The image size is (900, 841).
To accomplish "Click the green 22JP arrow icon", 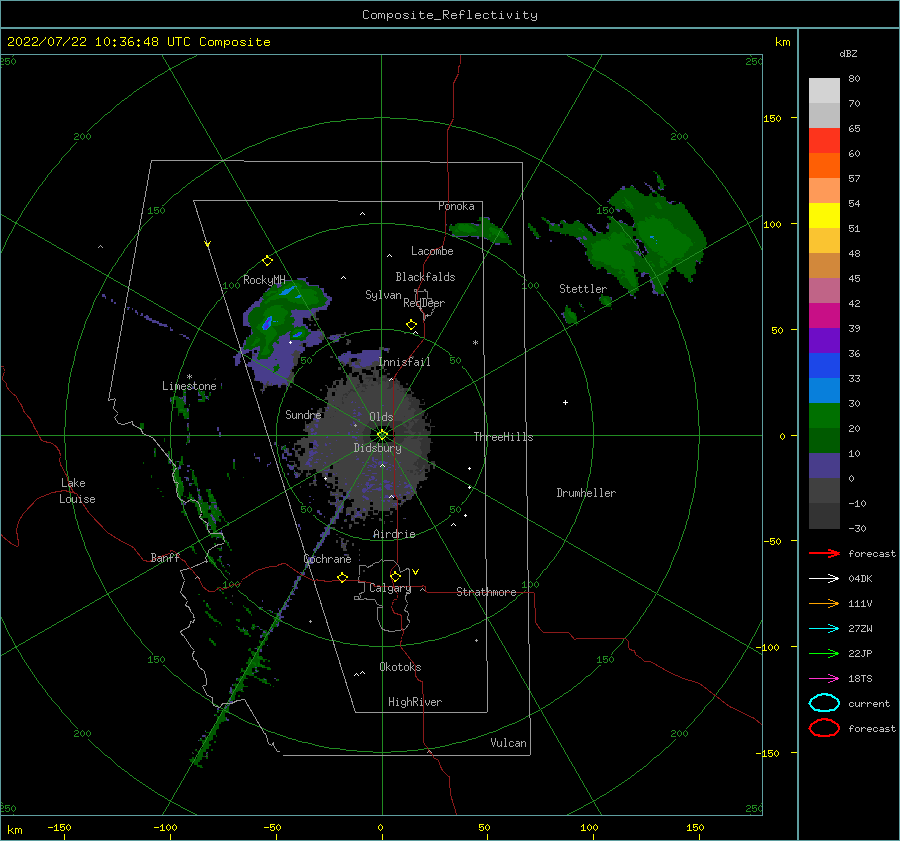I will click(x=824, y=653).
